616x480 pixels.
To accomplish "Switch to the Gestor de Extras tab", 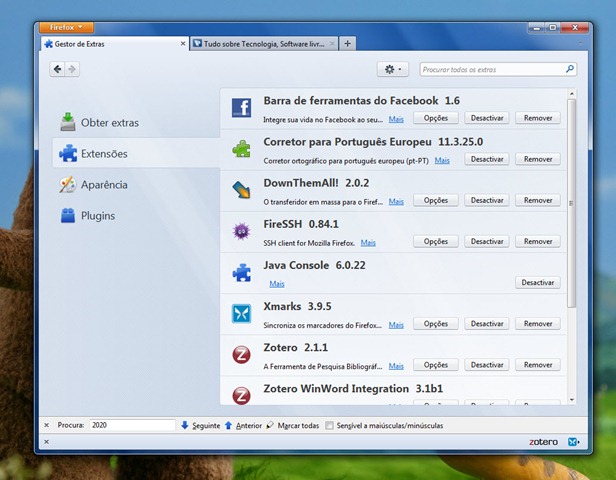I will click(x=114, y=44).
